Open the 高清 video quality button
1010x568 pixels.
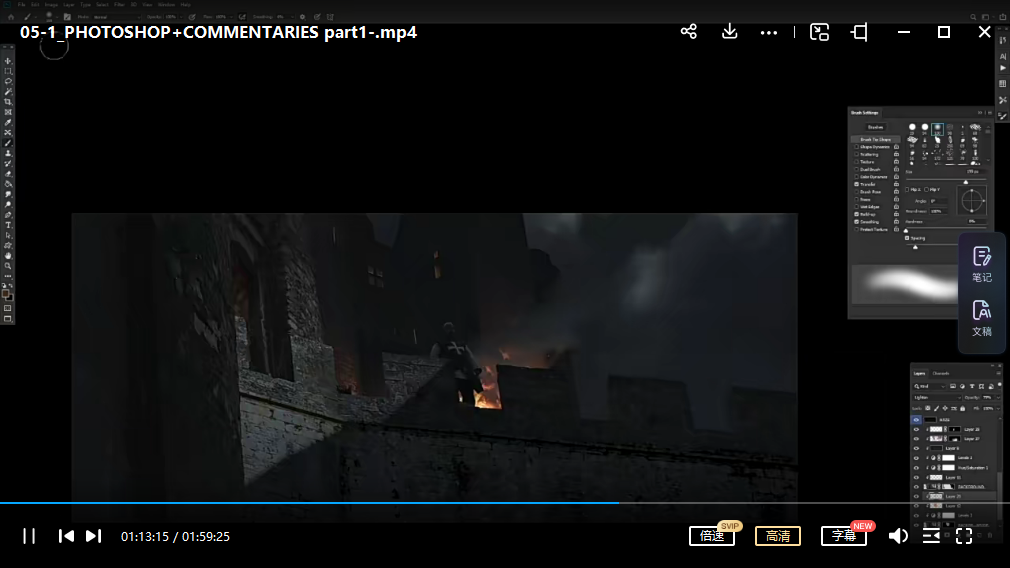click(777, 536)
